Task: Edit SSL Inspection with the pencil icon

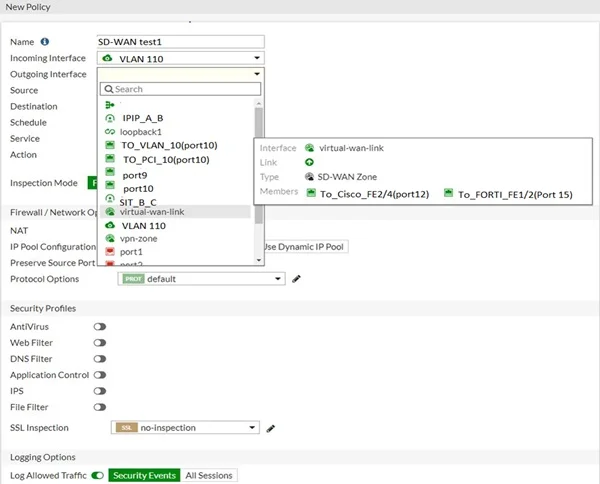Action: tap(271, 428)
